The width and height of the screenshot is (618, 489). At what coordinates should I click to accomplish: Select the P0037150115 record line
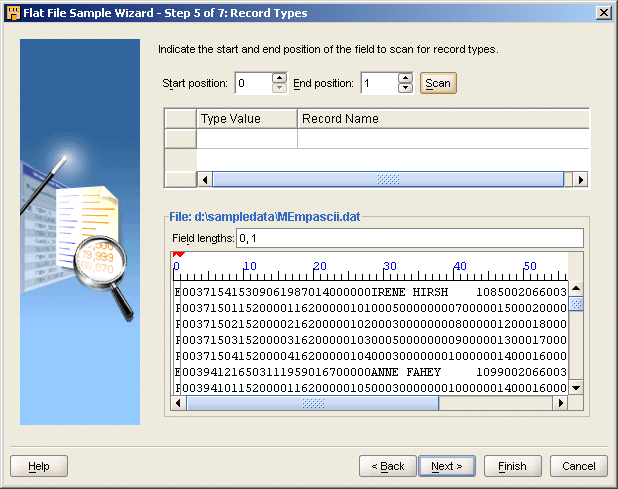370,308
